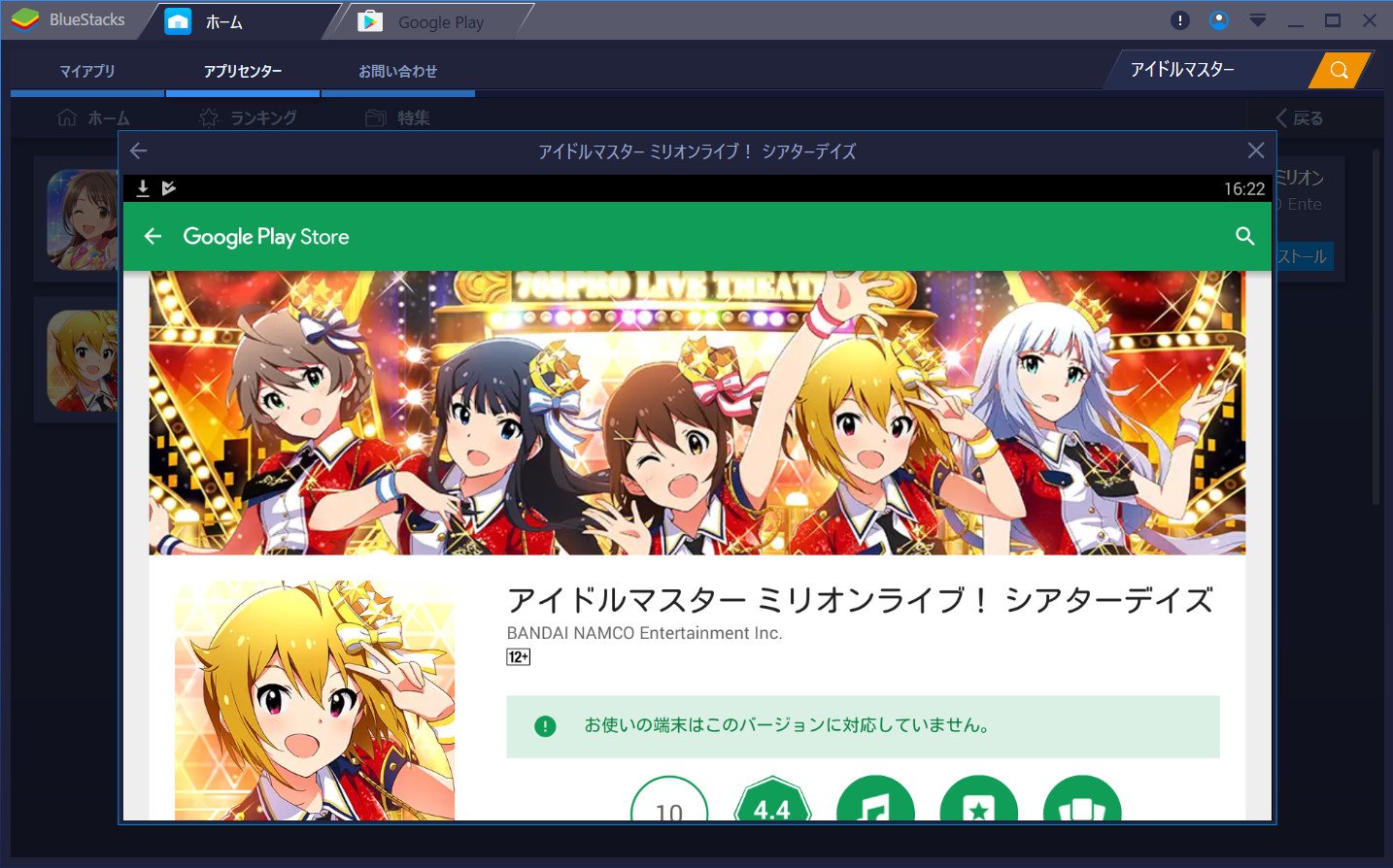The width and height of the screenshot is (1393, 868).
Task: Click the green exclamation warning icon
Action: point(545,726)
